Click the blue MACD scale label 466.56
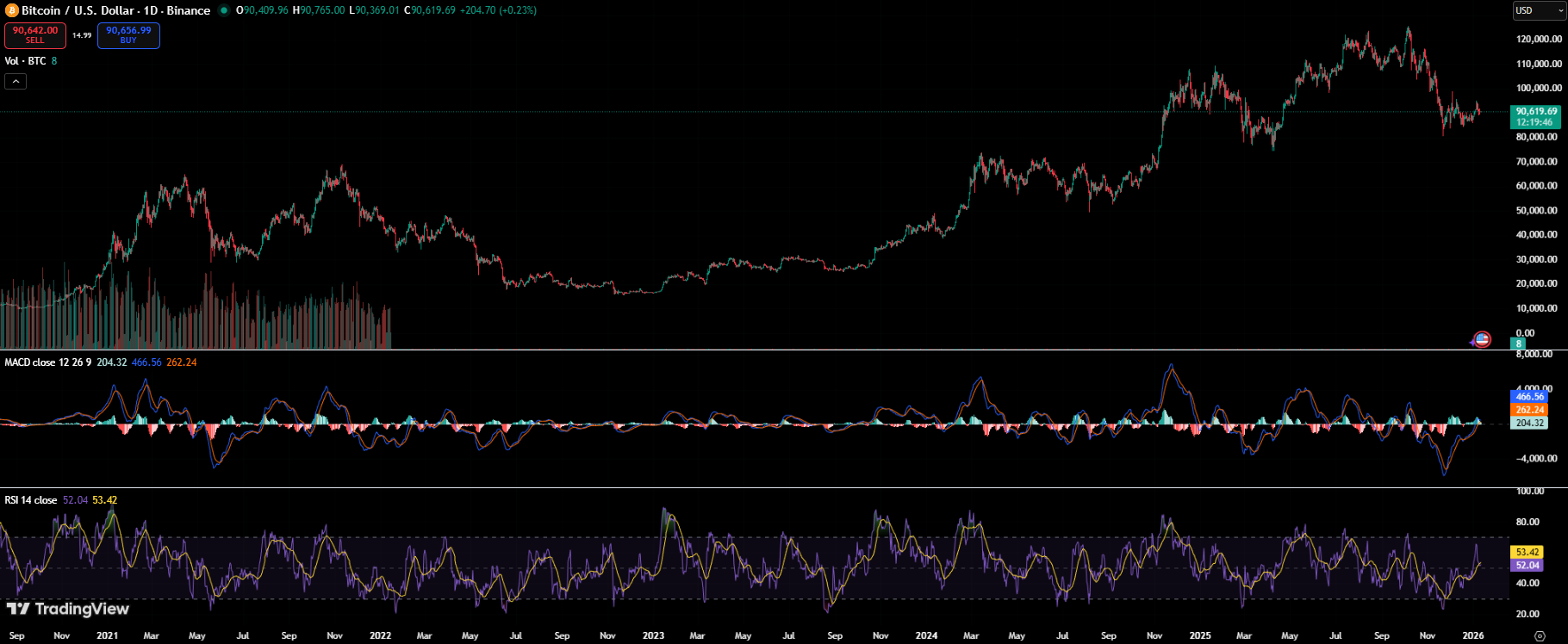Screen dimensions: 1568x644 point(1530,397)
